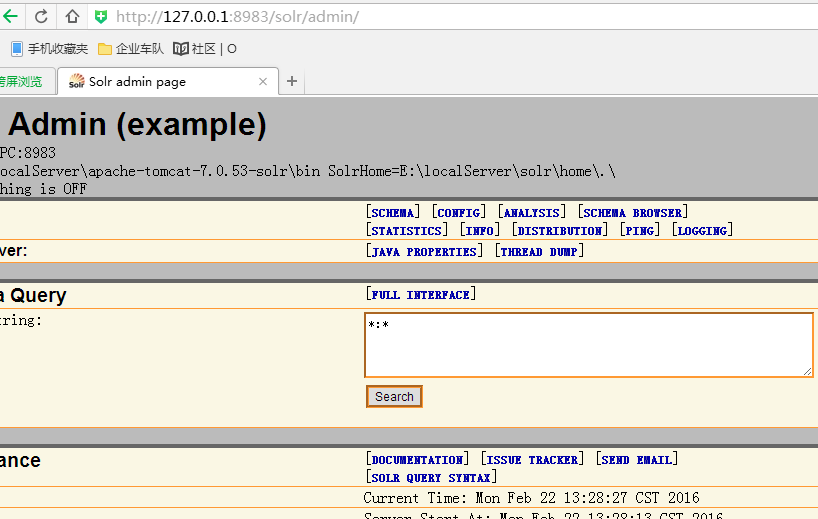Open the ANALYSIS link
This screenshot has height=519, width=818.
tap(532, 213)
